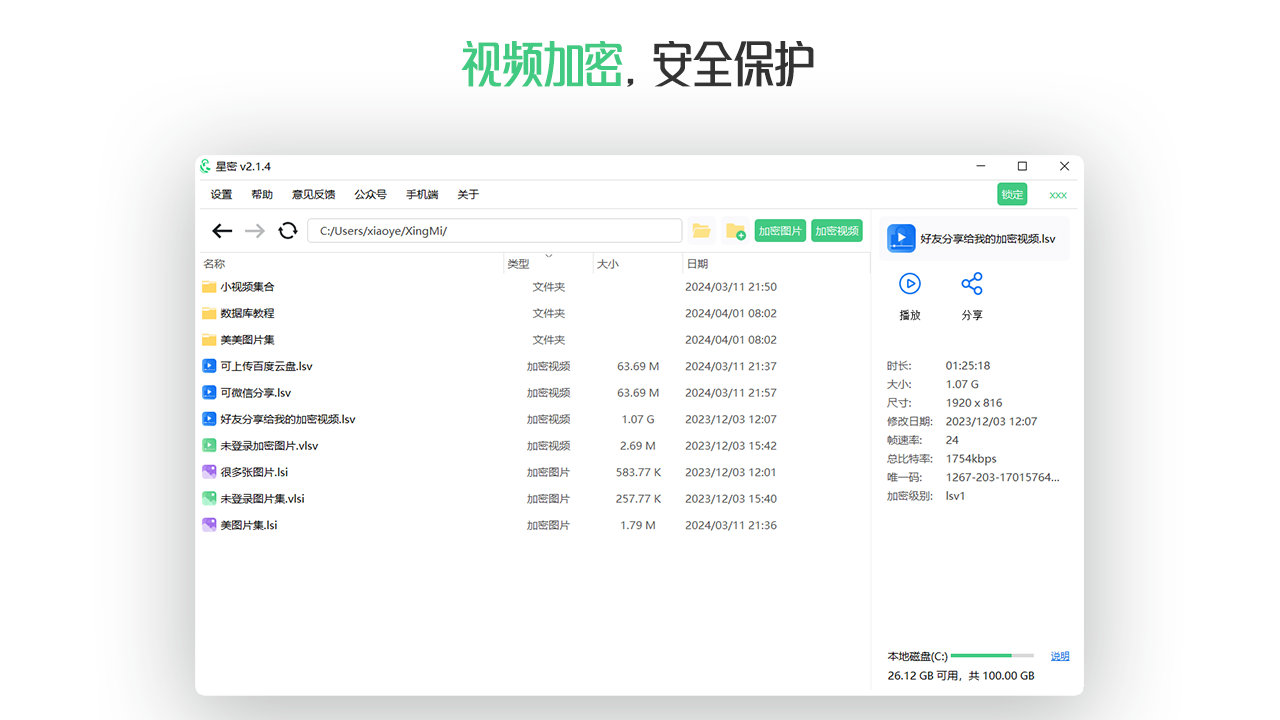
Task: Click the 1.79 M size cell
Action: 638,525
